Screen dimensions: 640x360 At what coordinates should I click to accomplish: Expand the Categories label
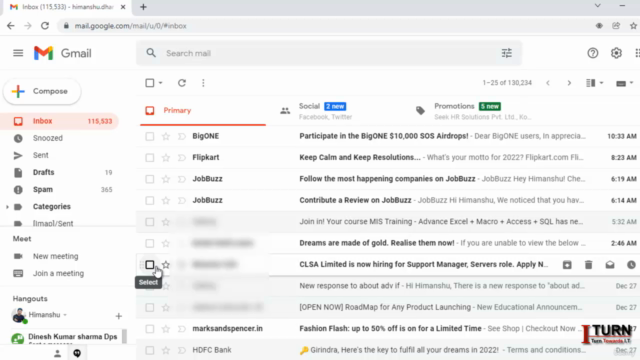7,207
